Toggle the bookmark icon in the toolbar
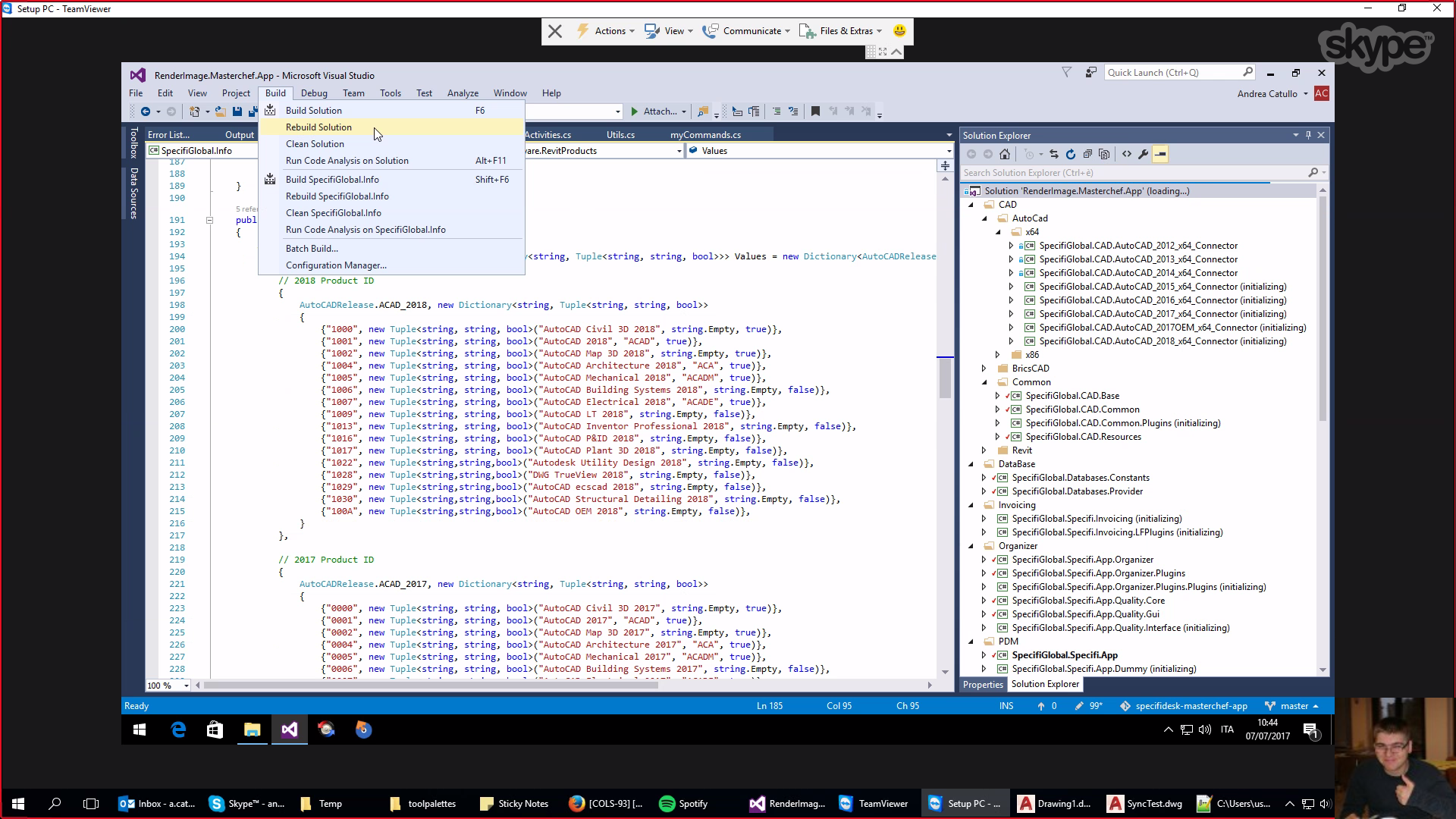The image size is (1456, 819). [x=815, y=111]
